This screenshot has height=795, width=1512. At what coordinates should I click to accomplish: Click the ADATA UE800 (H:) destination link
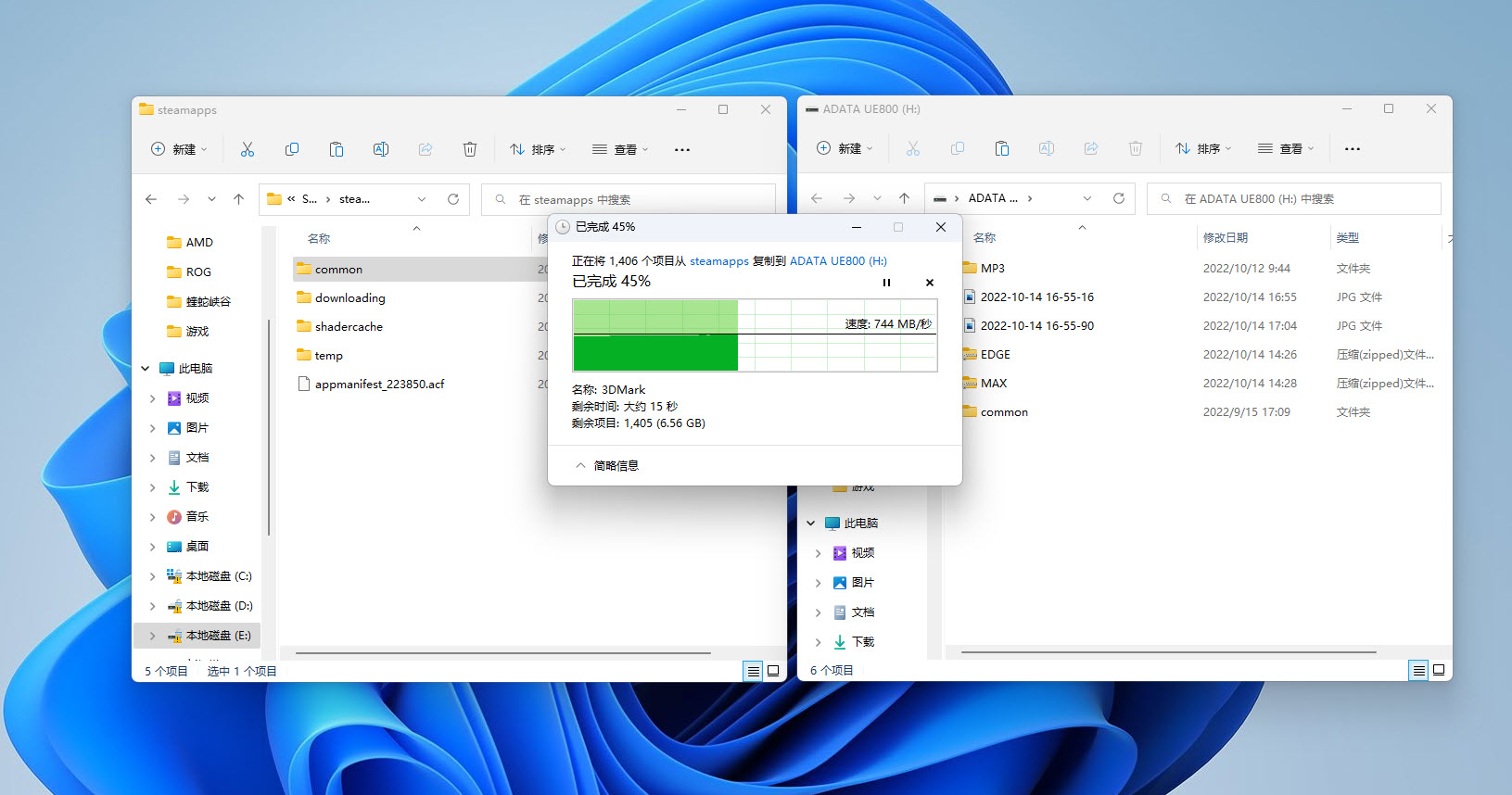838,261
